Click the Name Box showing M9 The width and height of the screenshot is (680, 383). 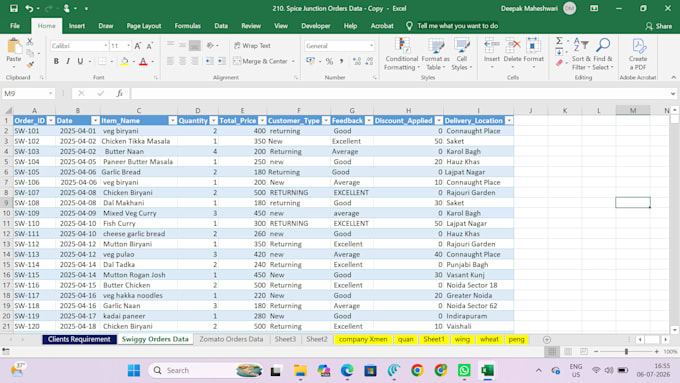[x=28, y=93]
